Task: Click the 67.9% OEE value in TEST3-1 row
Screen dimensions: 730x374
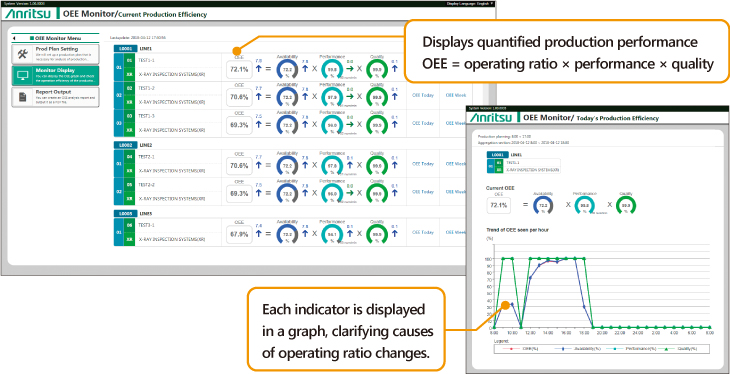Action: click(x=239, y=234)
